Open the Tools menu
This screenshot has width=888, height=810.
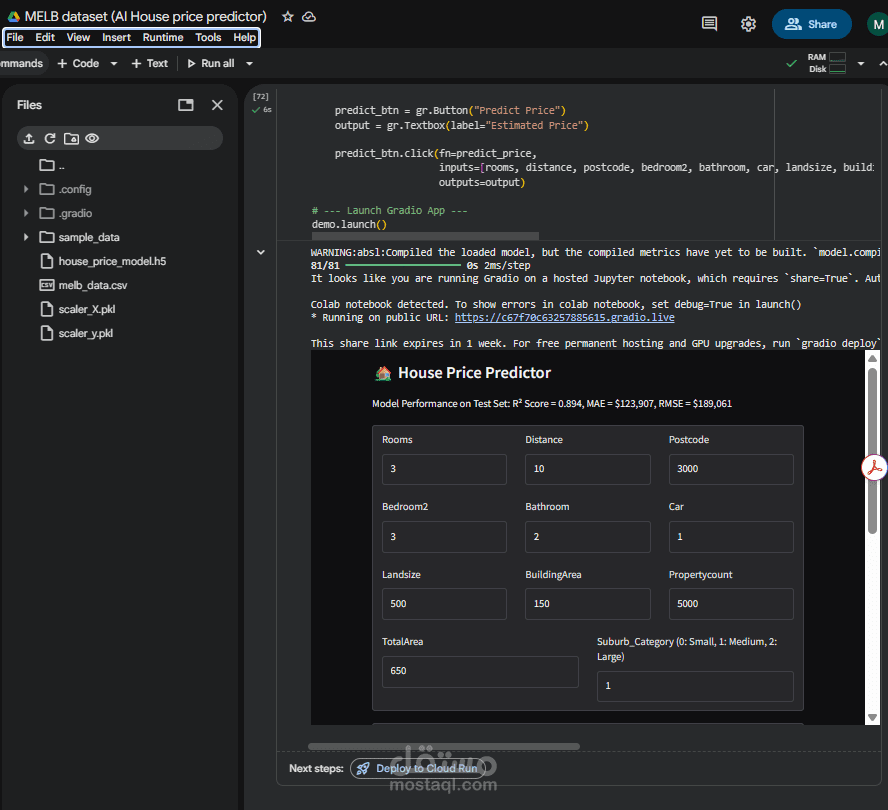(x=208, y=37)
